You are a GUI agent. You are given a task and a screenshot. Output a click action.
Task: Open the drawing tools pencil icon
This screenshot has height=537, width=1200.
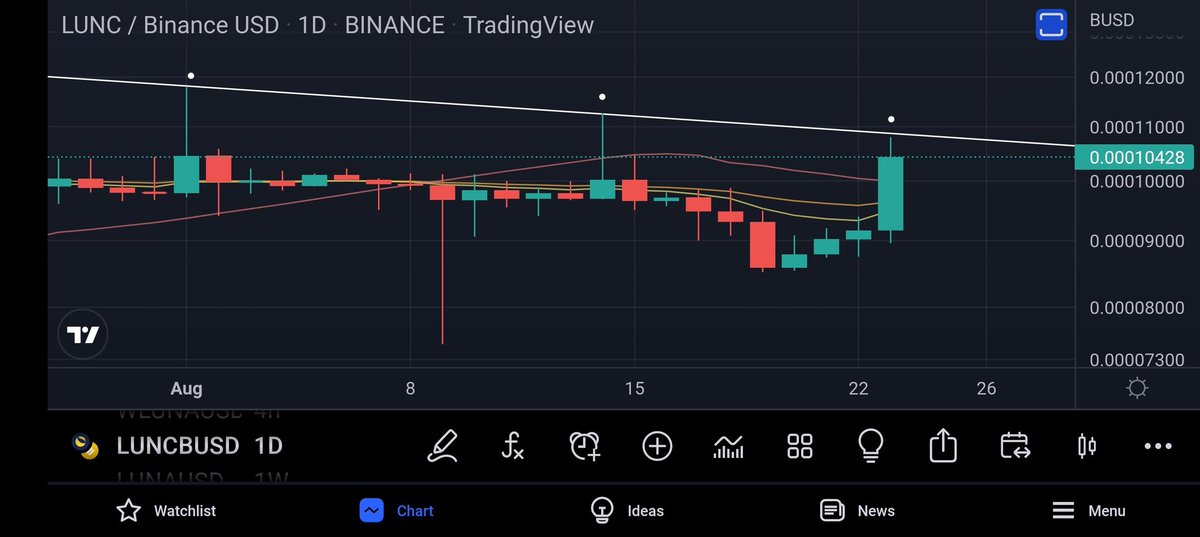click(x=442, y=446)
